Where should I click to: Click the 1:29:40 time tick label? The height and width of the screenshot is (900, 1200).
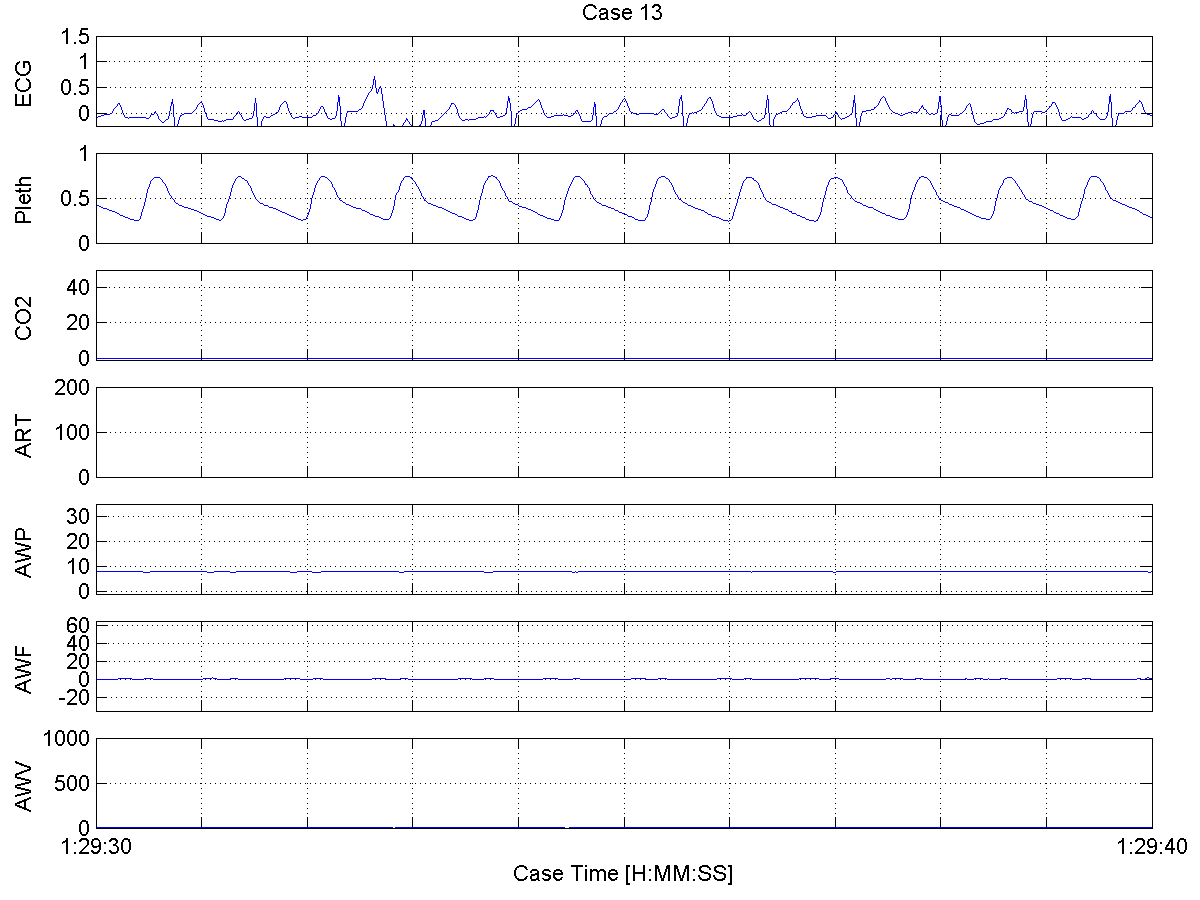click(x=1150, y=846)
